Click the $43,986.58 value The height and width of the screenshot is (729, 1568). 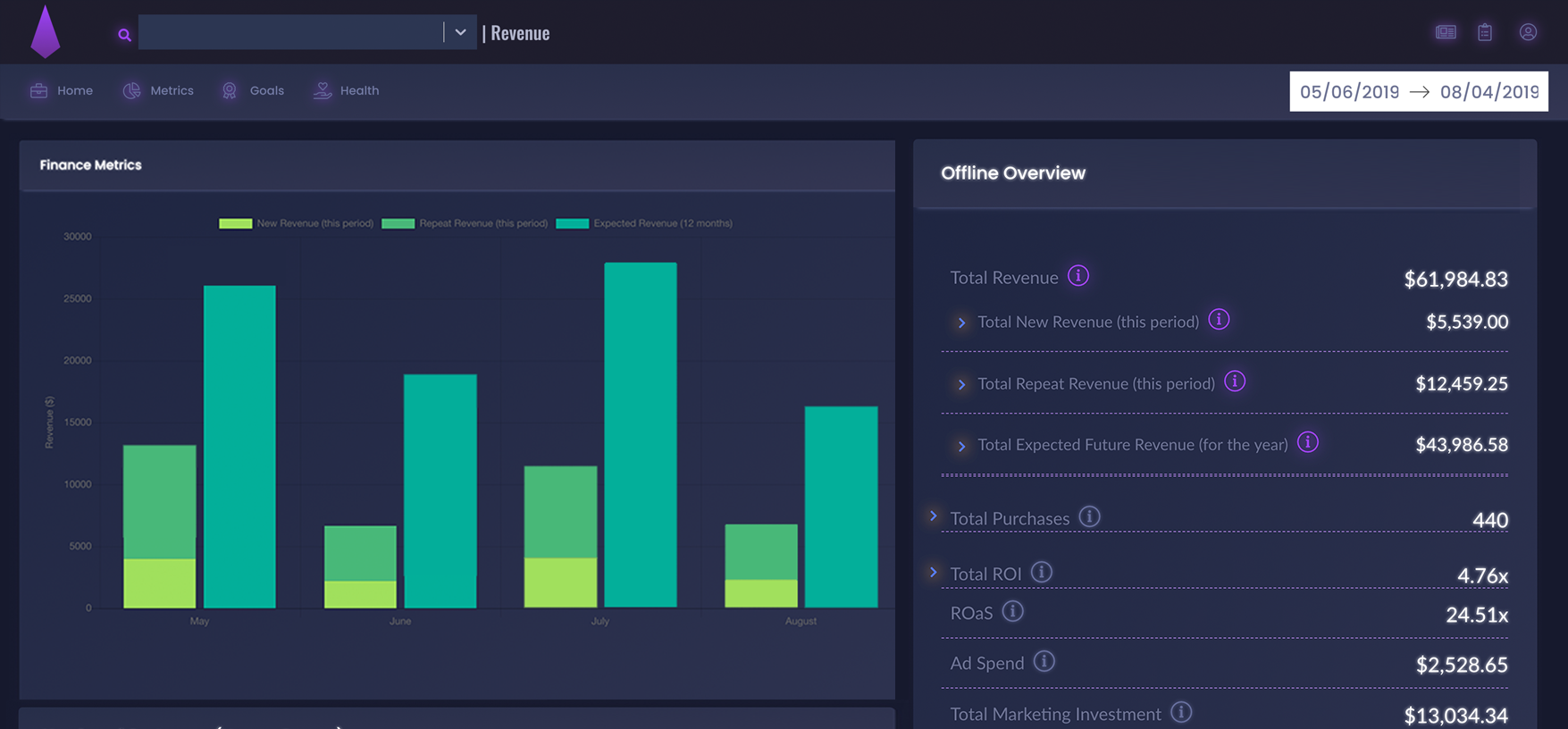click(x=1462, y=444)
